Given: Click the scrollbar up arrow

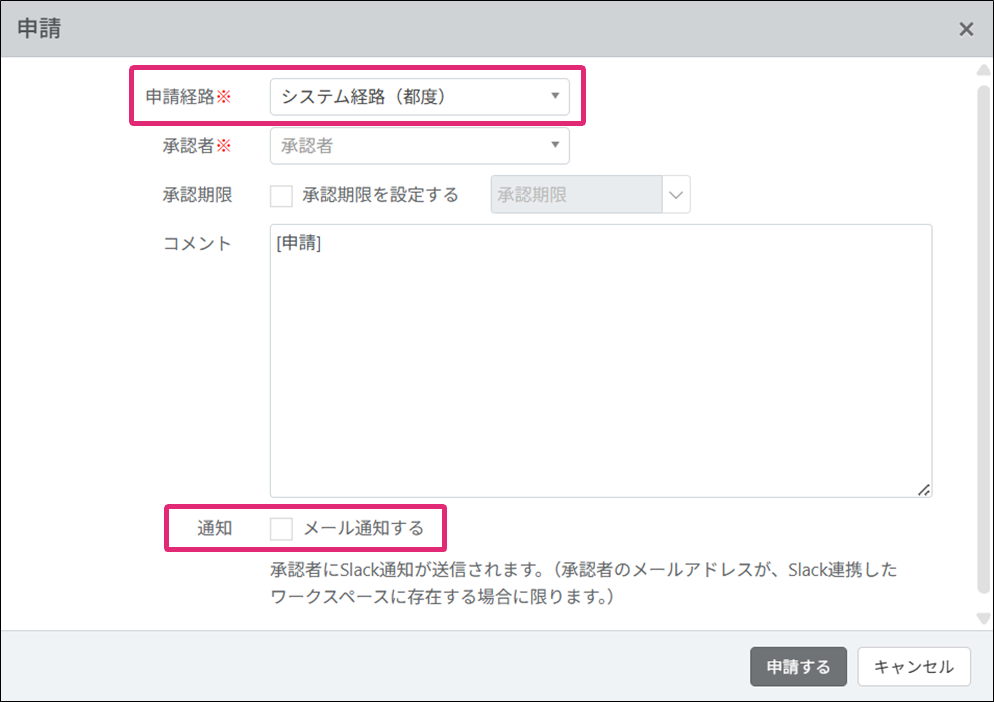Looking at the screenshot, I should [x=982, y=70].
